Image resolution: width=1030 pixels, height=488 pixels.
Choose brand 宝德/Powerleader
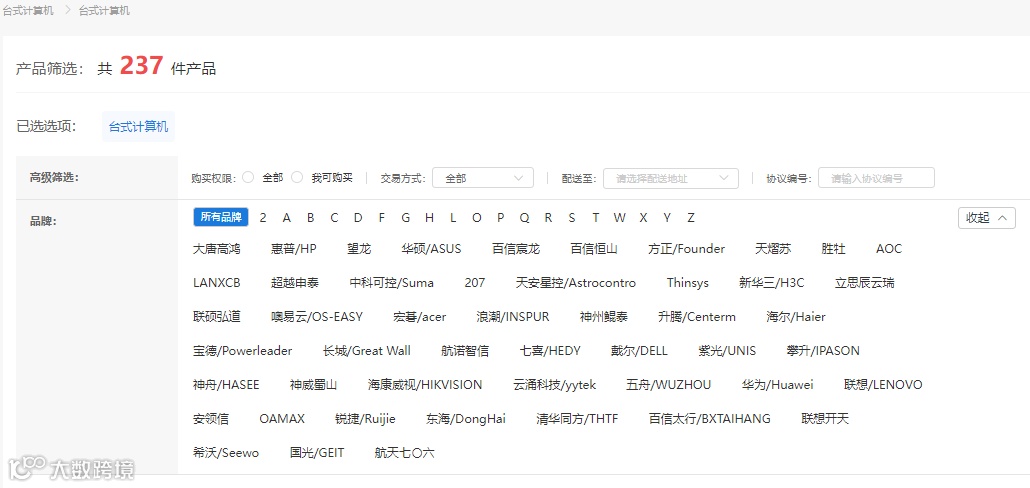[242, 351]
